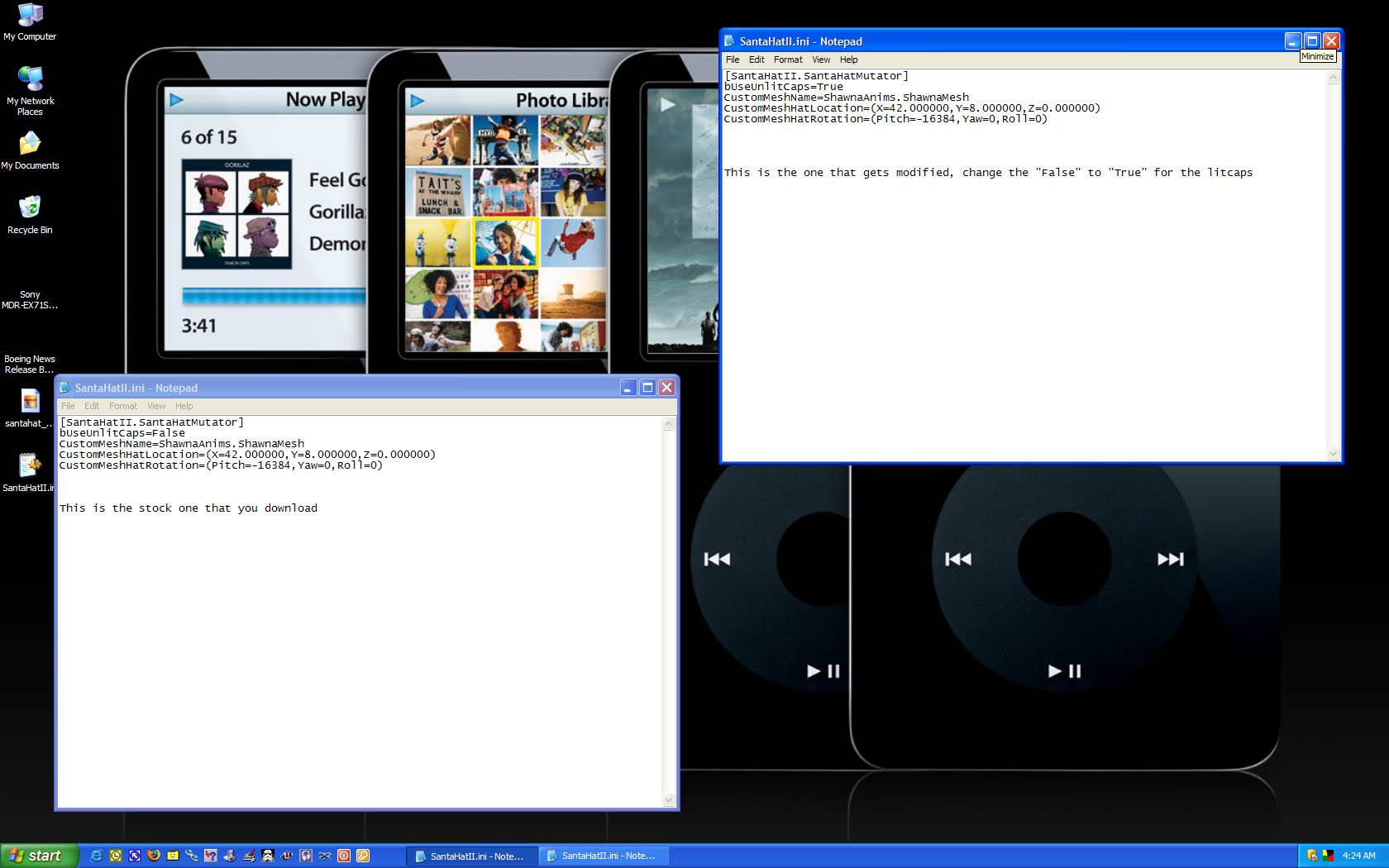This screenshot has height=868, width=1389.
Task: Open the My Documents desktop folder
Action: click(30, 150)
